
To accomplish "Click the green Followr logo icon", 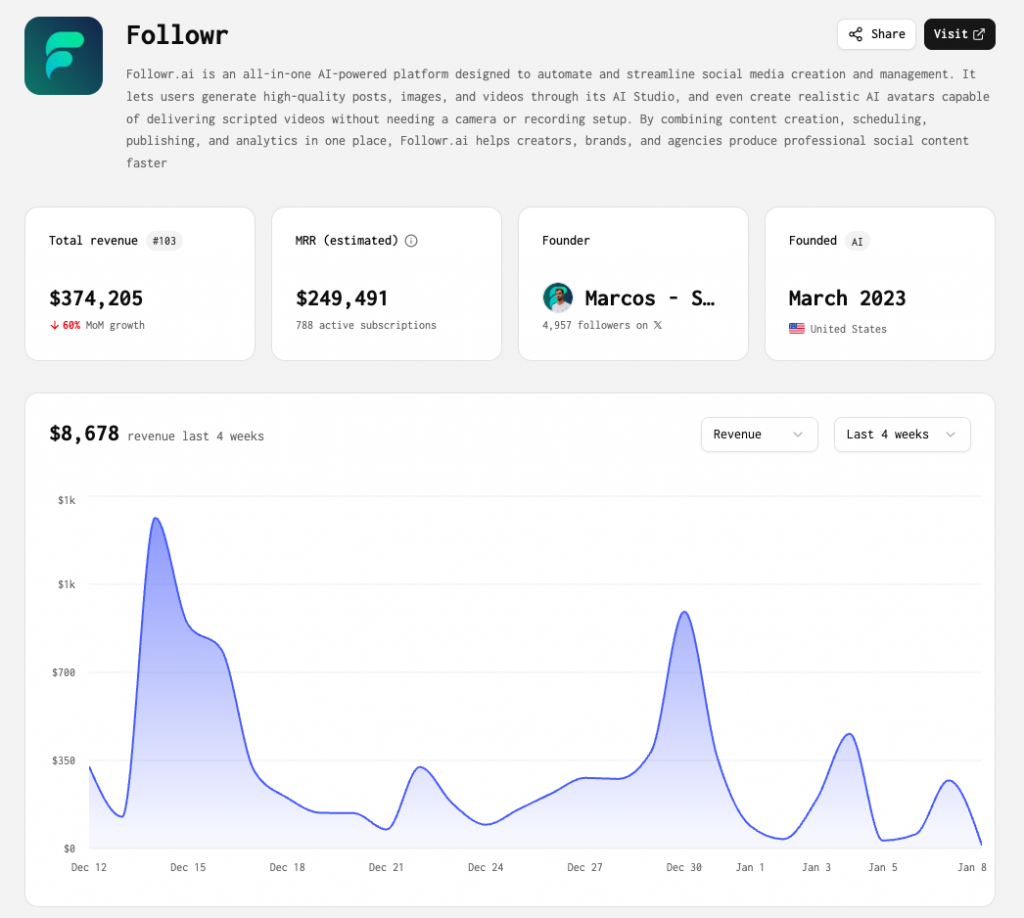I will (63, 55).
